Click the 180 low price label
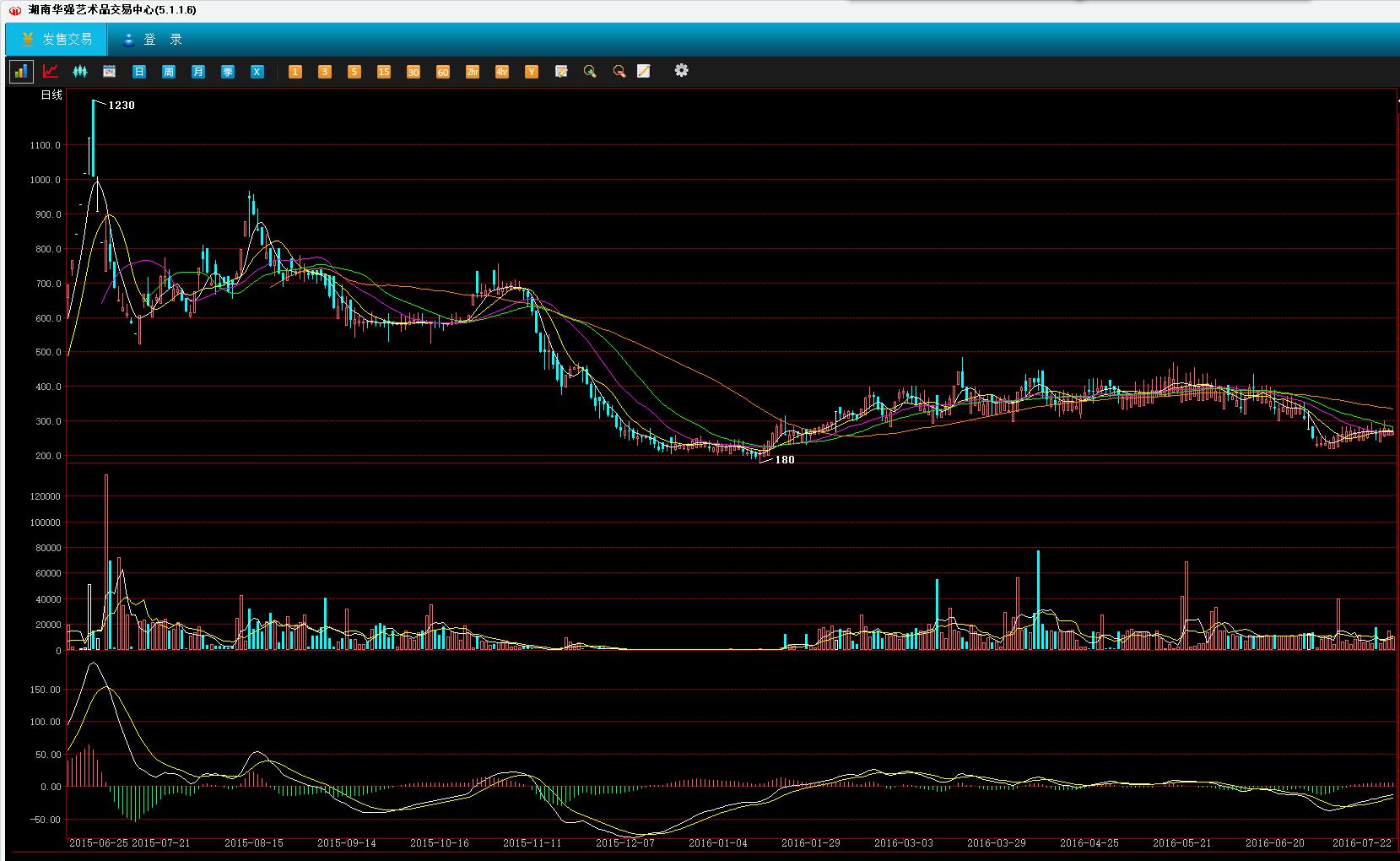Viewport: 1400px width, 861px height. tap(785, 460)
